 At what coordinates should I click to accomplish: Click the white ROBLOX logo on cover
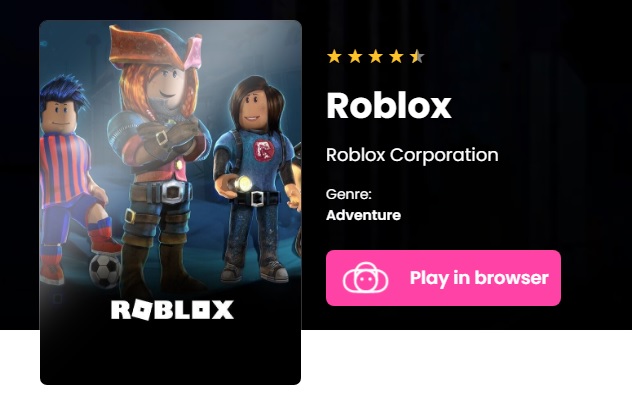(173, 310)
